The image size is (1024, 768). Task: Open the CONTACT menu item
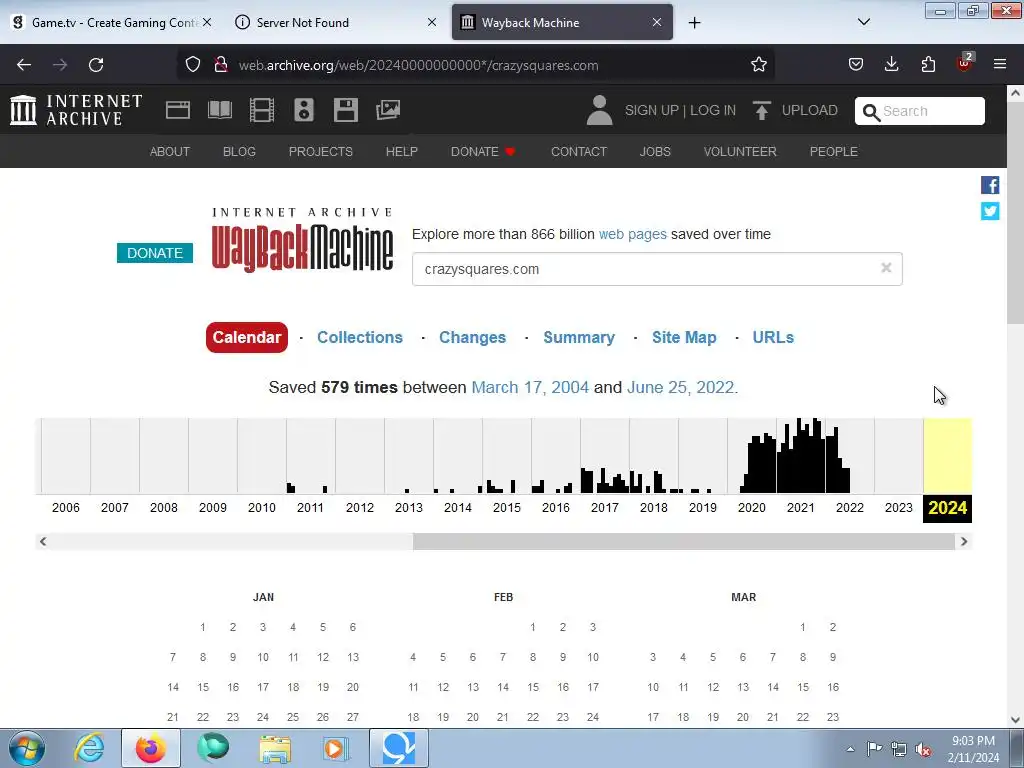click(x=579, y=152)
